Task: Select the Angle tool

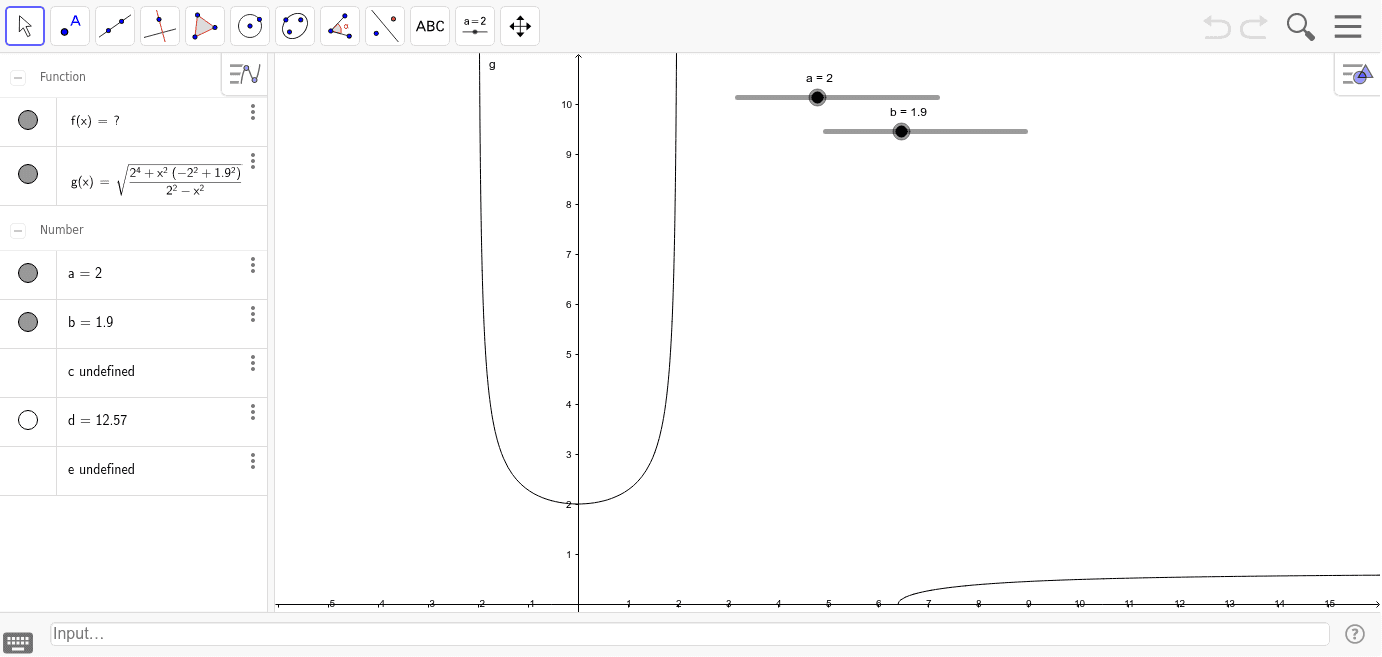Action: pyautogui.click(x=340, y=26)
